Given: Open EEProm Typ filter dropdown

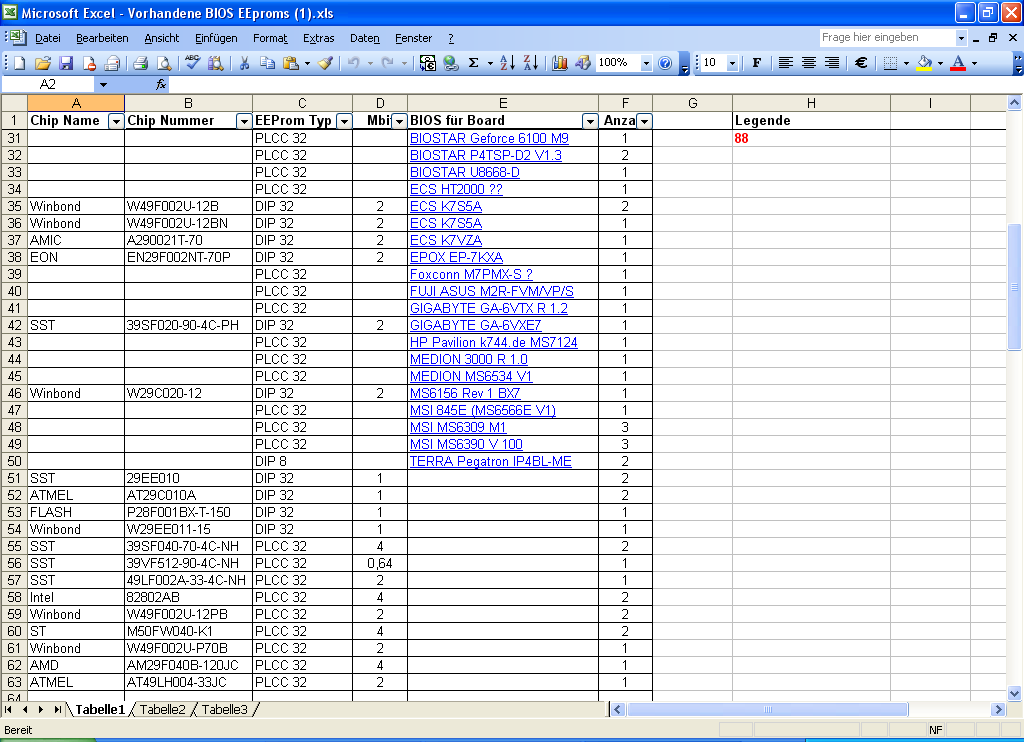Looking at the screenshot, I should coord(344,121).
